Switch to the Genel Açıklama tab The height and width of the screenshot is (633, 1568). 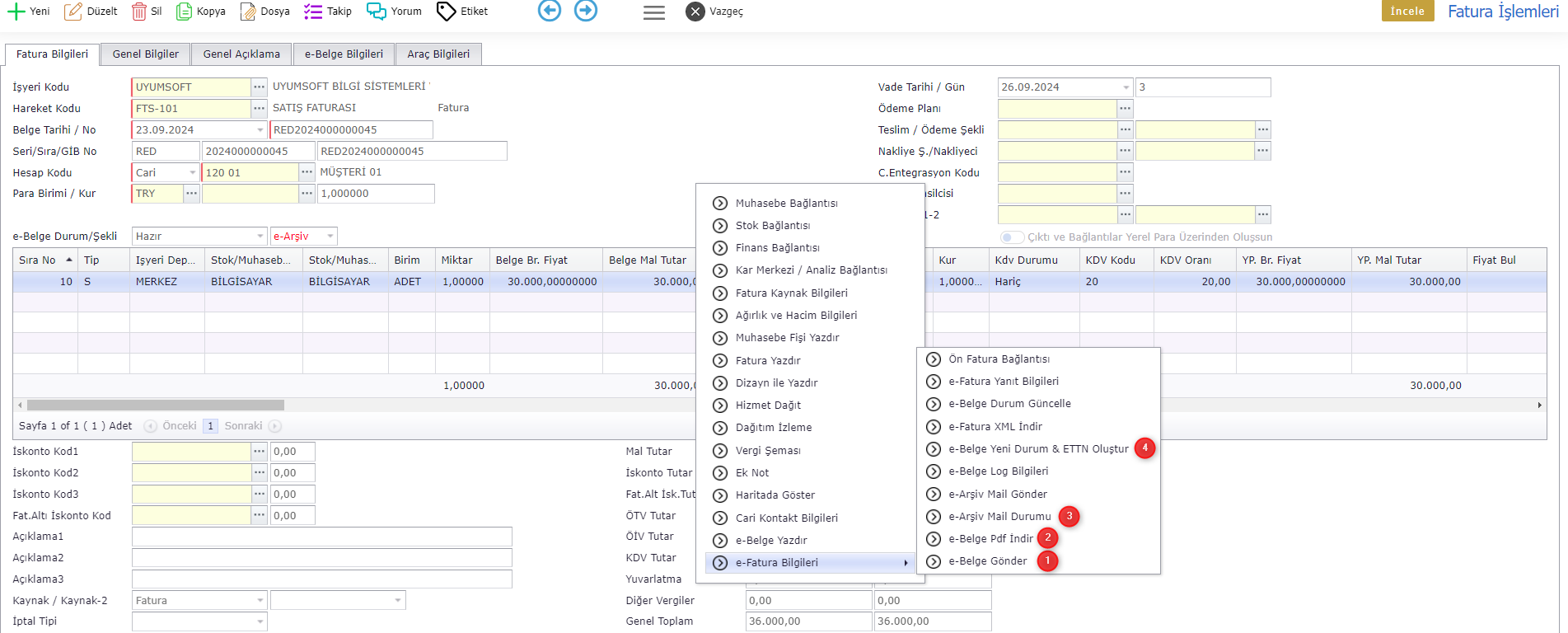pyautogui.click(x=241, y=54)
